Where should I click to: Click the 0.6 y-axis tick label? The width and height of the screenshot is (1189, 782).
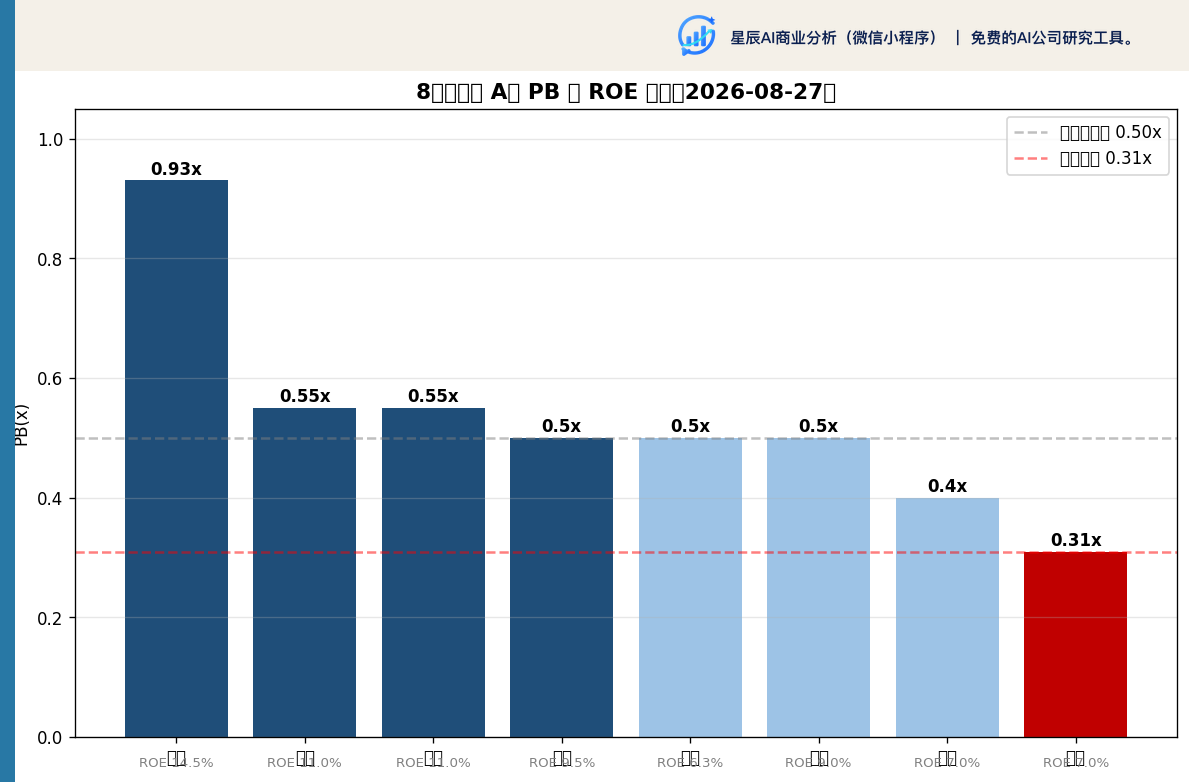point(51,378)
